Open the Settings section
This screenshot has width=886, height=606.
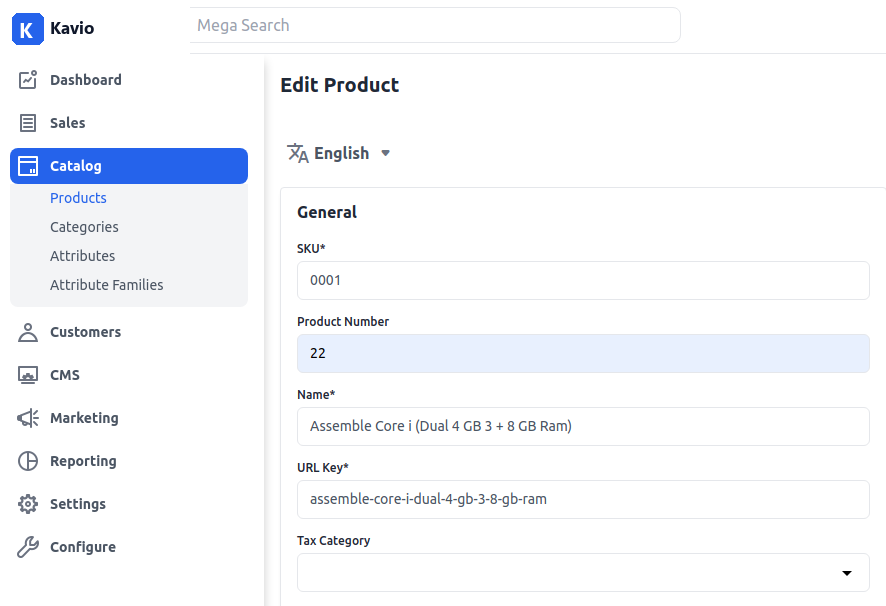(78, 504)
